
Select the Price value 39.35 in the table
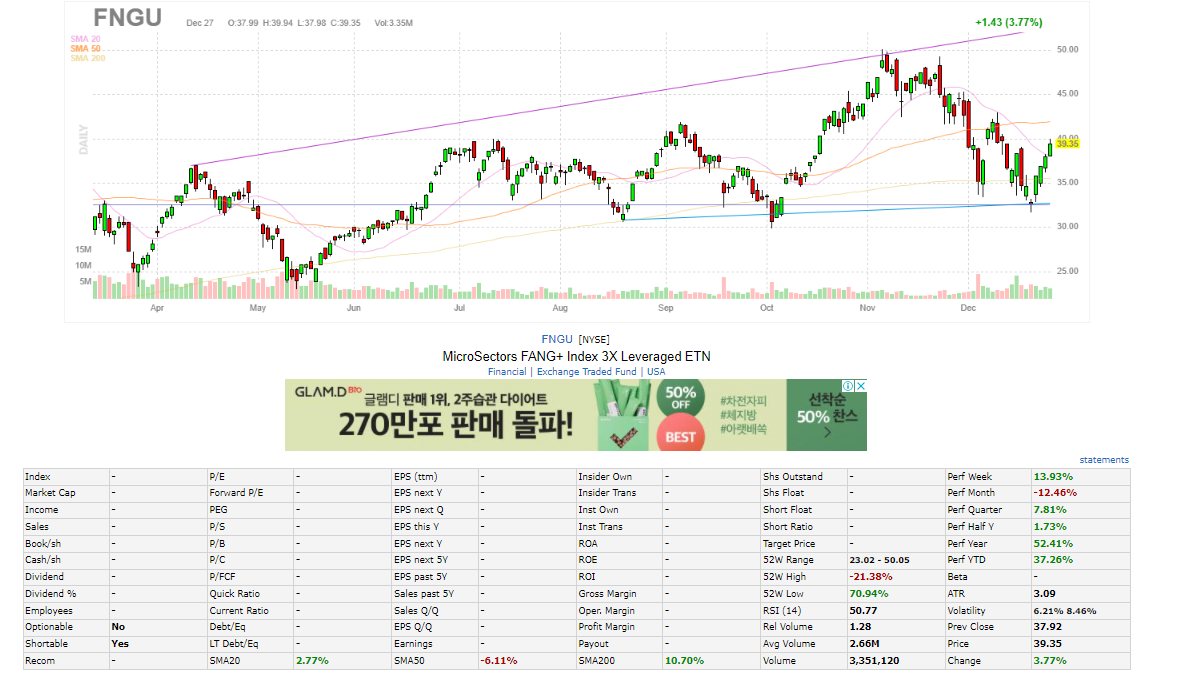coord(1047,644)
